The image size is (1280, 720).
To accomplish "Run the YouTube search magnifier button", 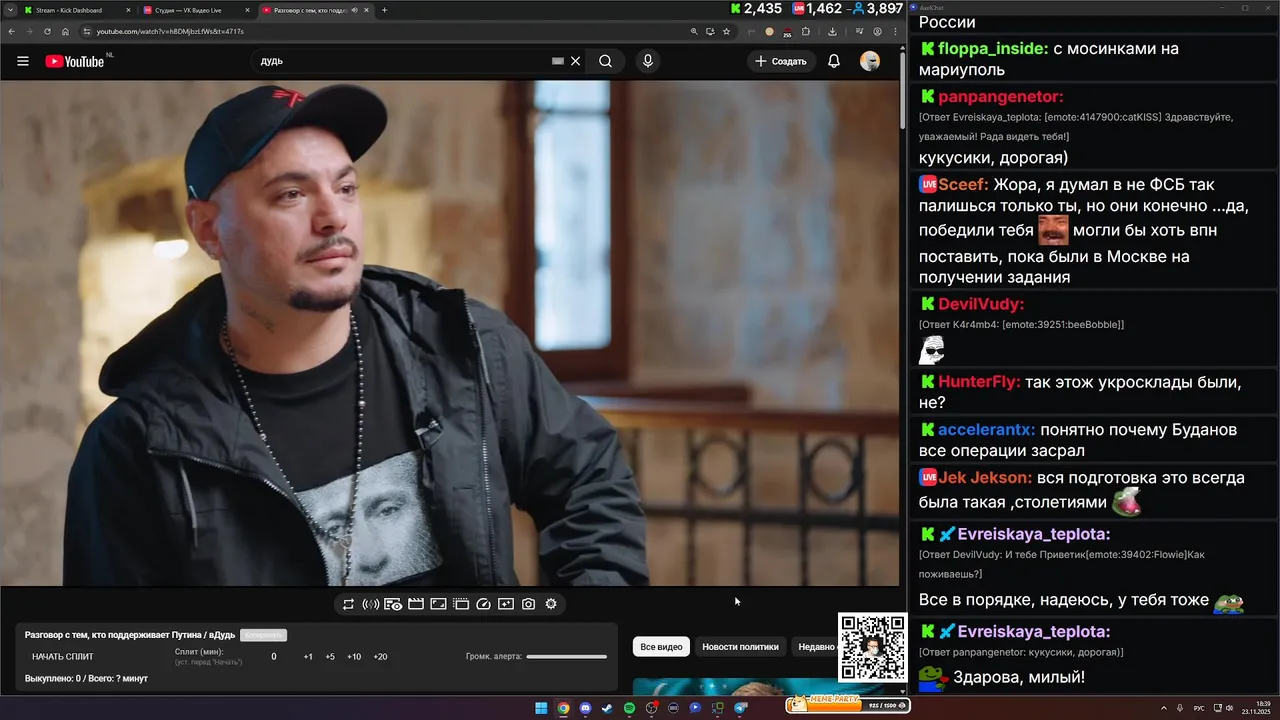I will 605,61.
